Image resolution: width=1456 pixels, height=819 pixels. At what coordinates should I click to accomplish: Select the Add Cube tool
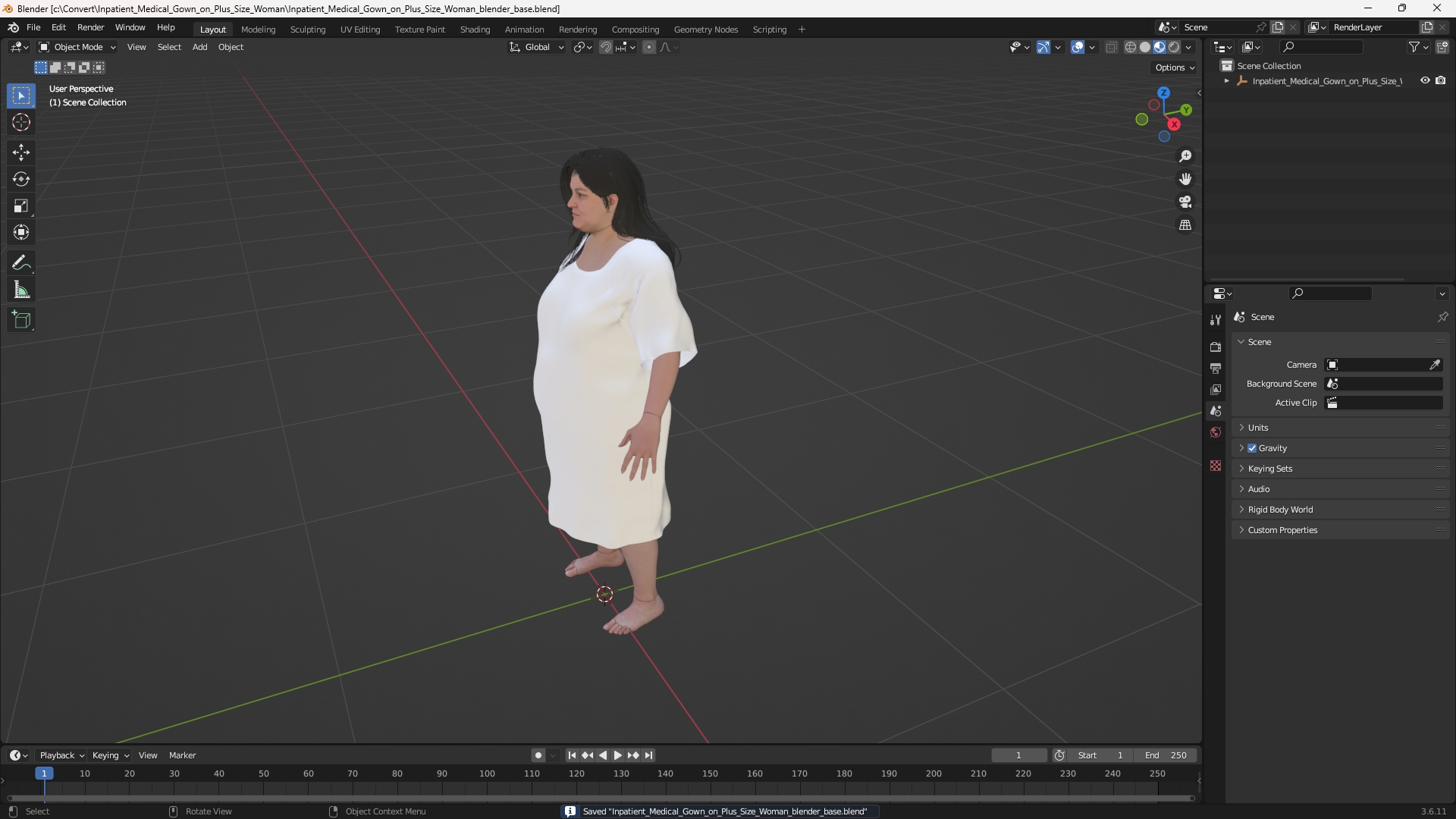click(21, 320)
